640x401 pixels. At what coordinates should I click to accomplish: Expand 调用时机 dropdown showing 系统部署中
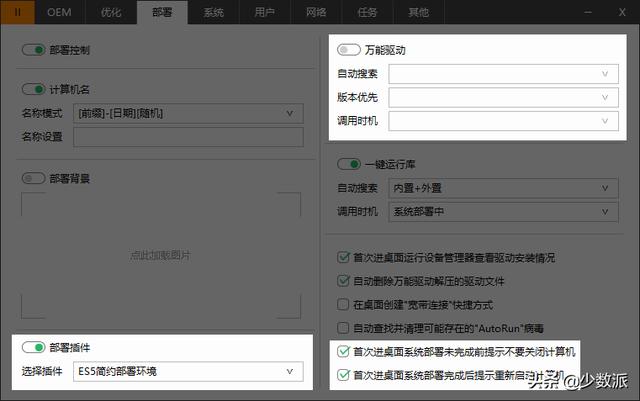coord(503,212)
